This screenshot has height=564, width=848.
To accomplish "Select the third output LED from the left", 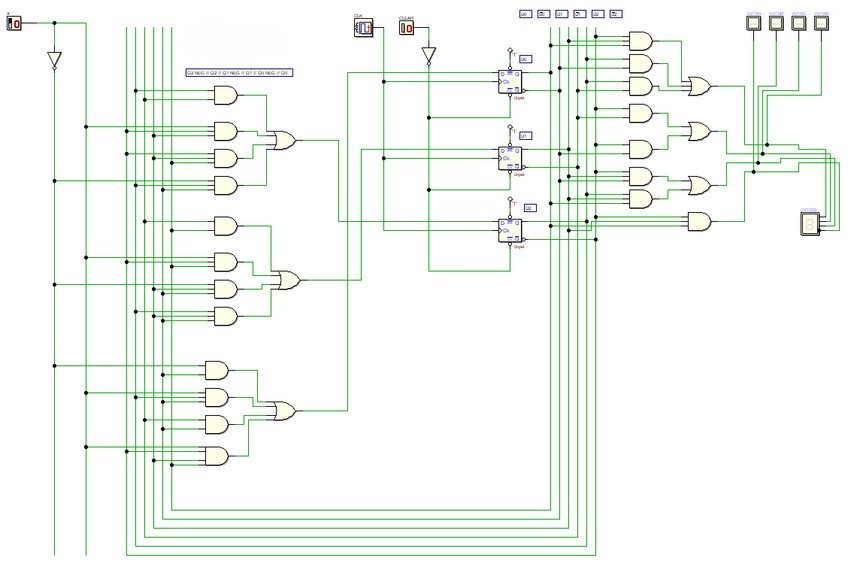I will [799, 23].
